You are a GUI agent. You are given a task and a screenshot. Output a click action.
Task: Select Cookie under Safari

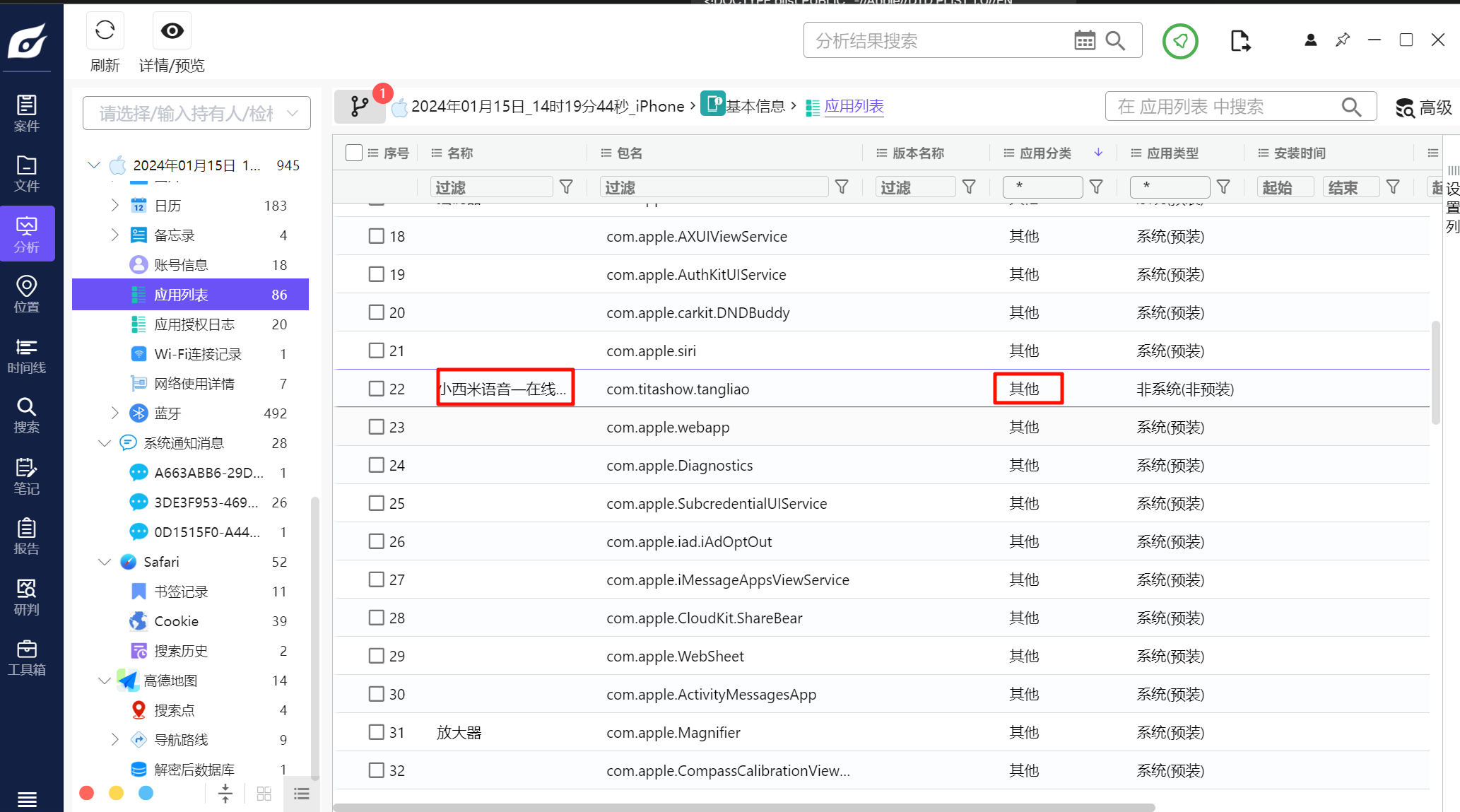tap(176, 621)
